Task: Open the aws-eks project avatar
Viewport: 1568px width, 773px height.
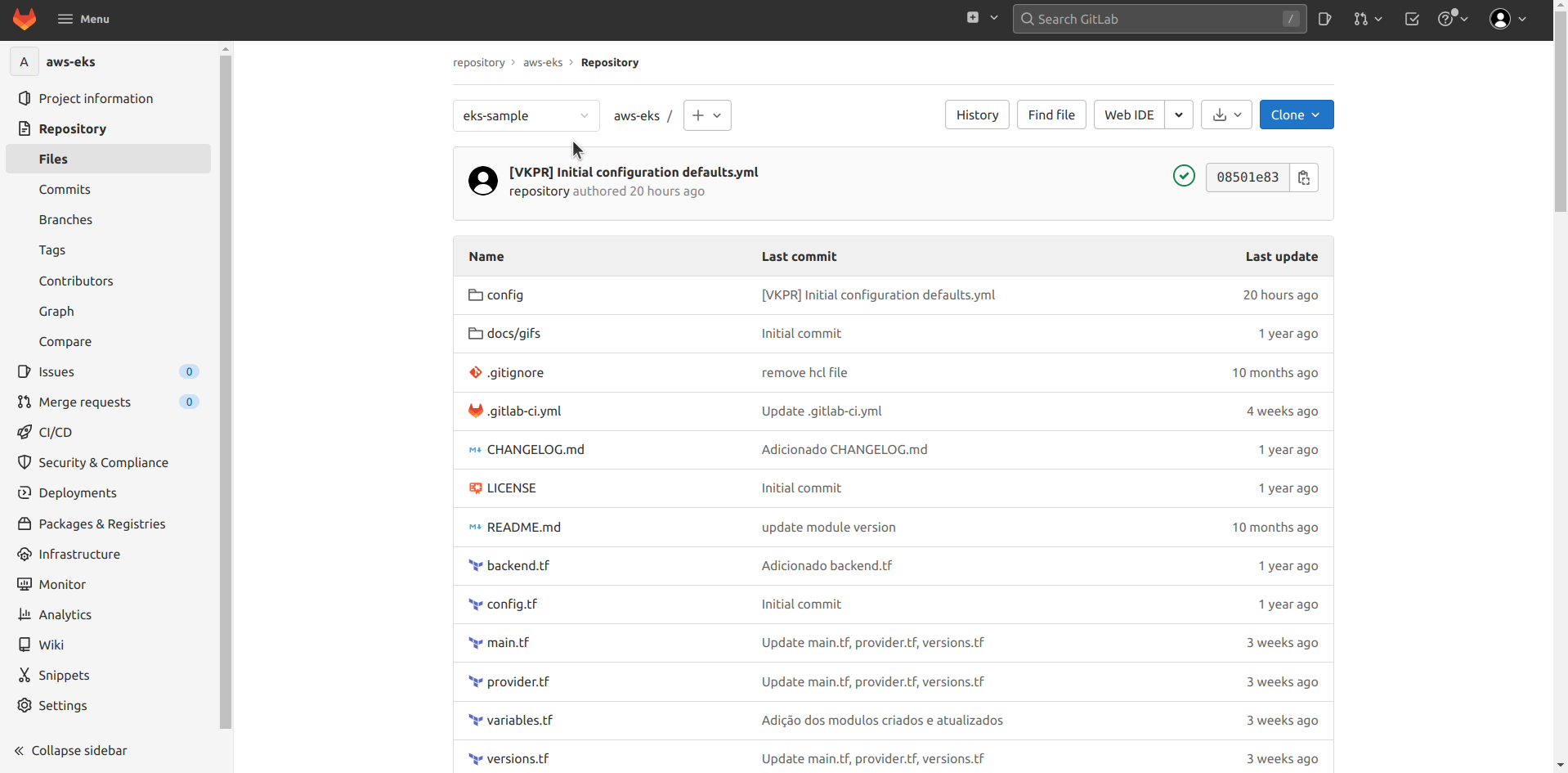Action: point(24,61)
